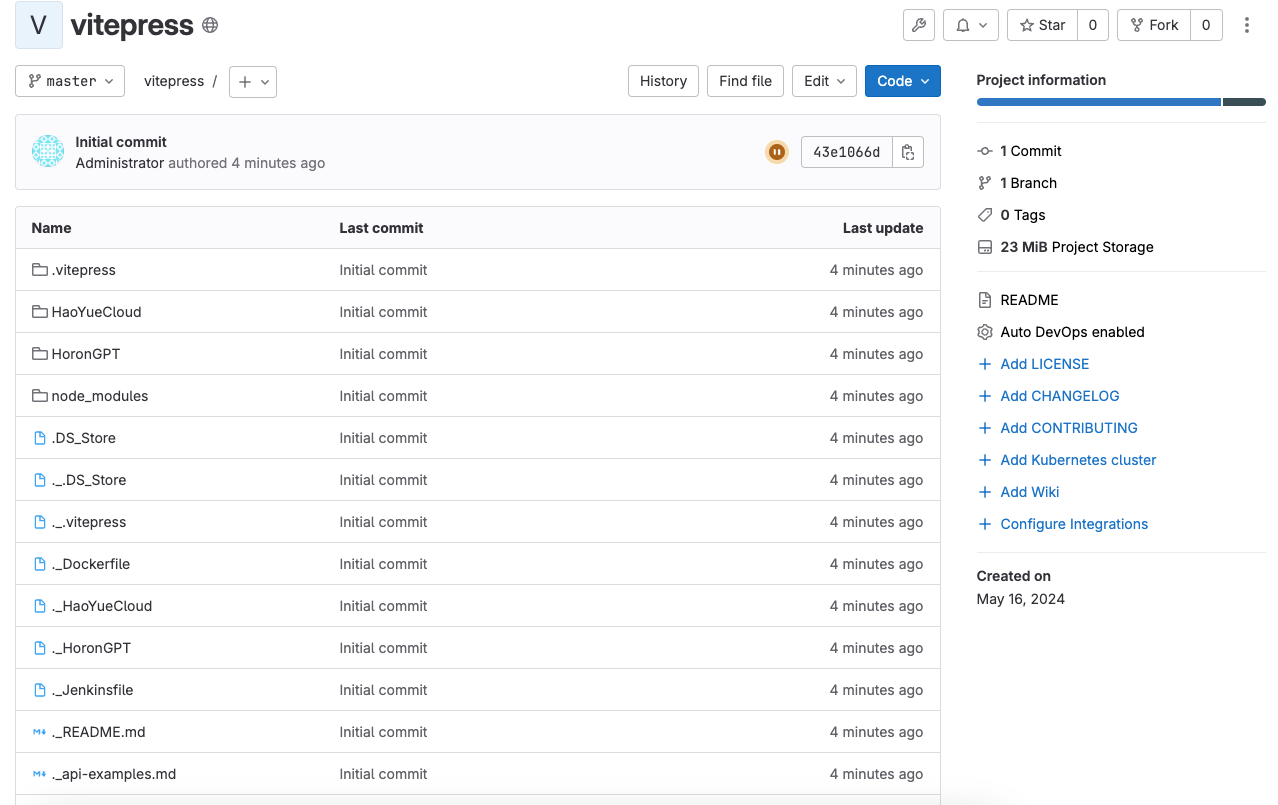The height and width of the screenshot is (805, 1278).
Task: Expand the master branch selector
Action: [x=70, y=81]
